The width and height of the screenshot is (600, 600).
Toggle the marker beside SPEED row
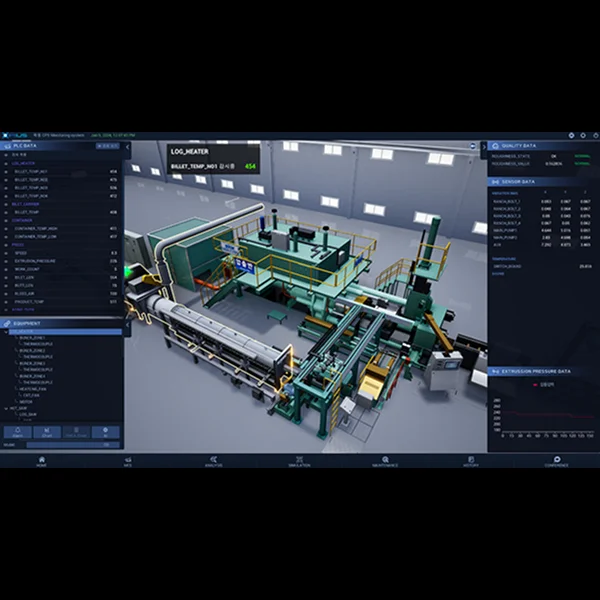pos(6,253)
